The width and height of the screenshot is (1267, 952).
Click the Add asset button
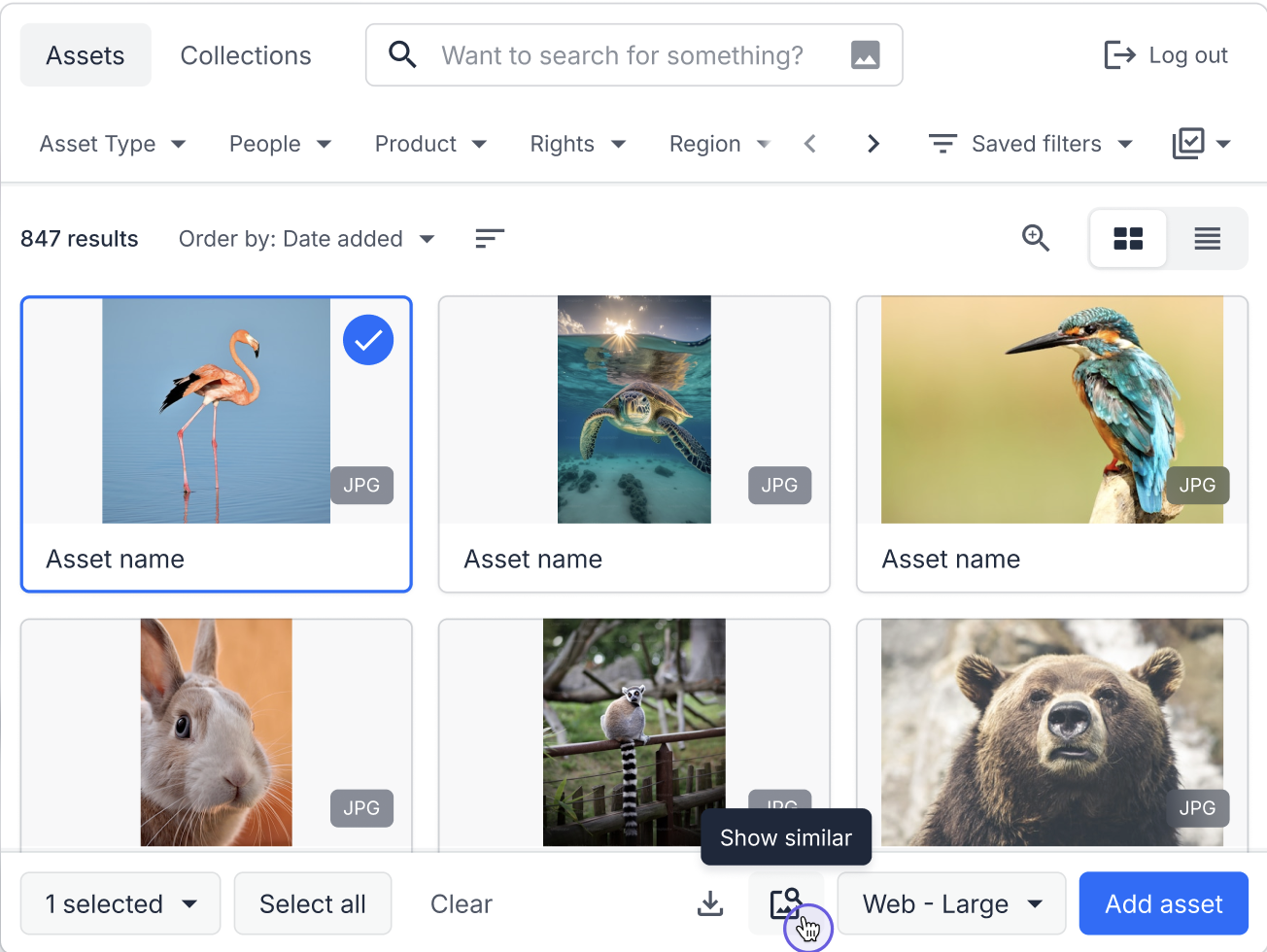pyautogui.click(x=1164, y=903)
